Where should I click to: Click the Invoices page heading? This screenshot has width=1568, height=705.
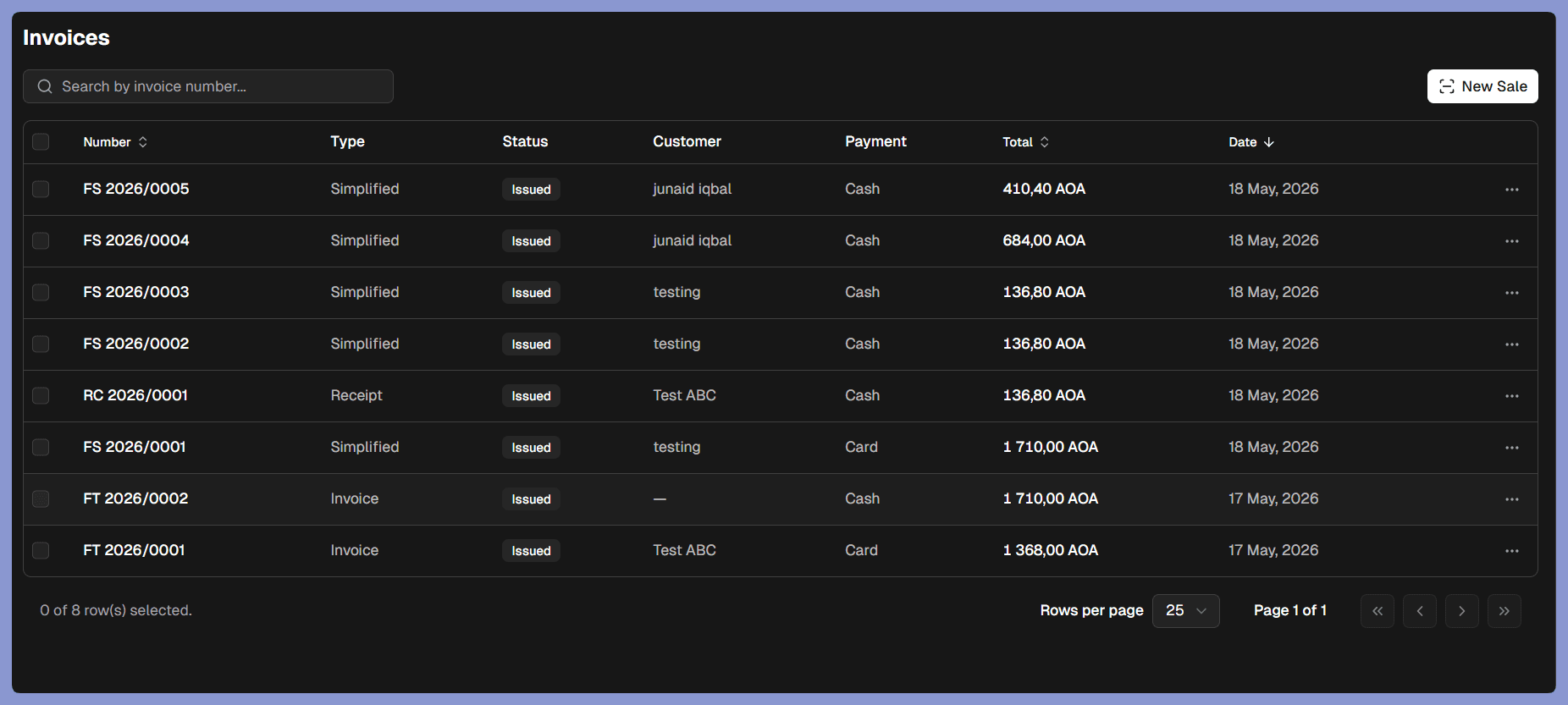(x=66, y=37)
